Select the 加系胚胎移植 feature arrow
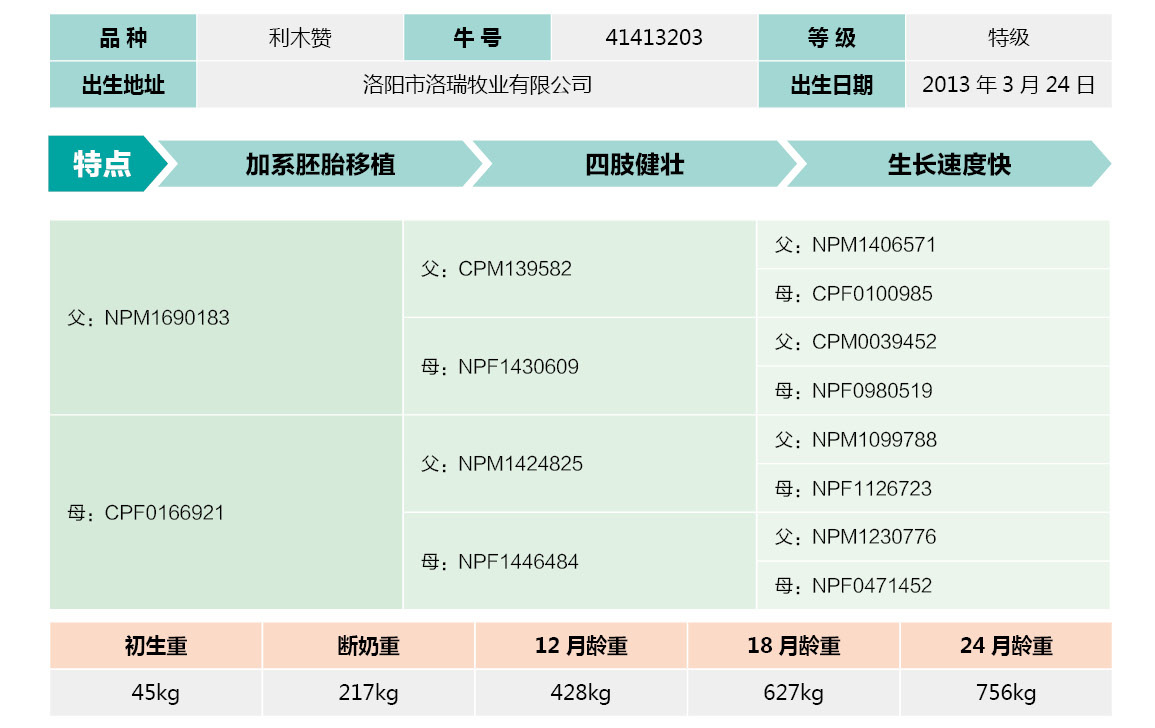Image resolution: width=1155 pixels, height=728 pixels. 320,164
